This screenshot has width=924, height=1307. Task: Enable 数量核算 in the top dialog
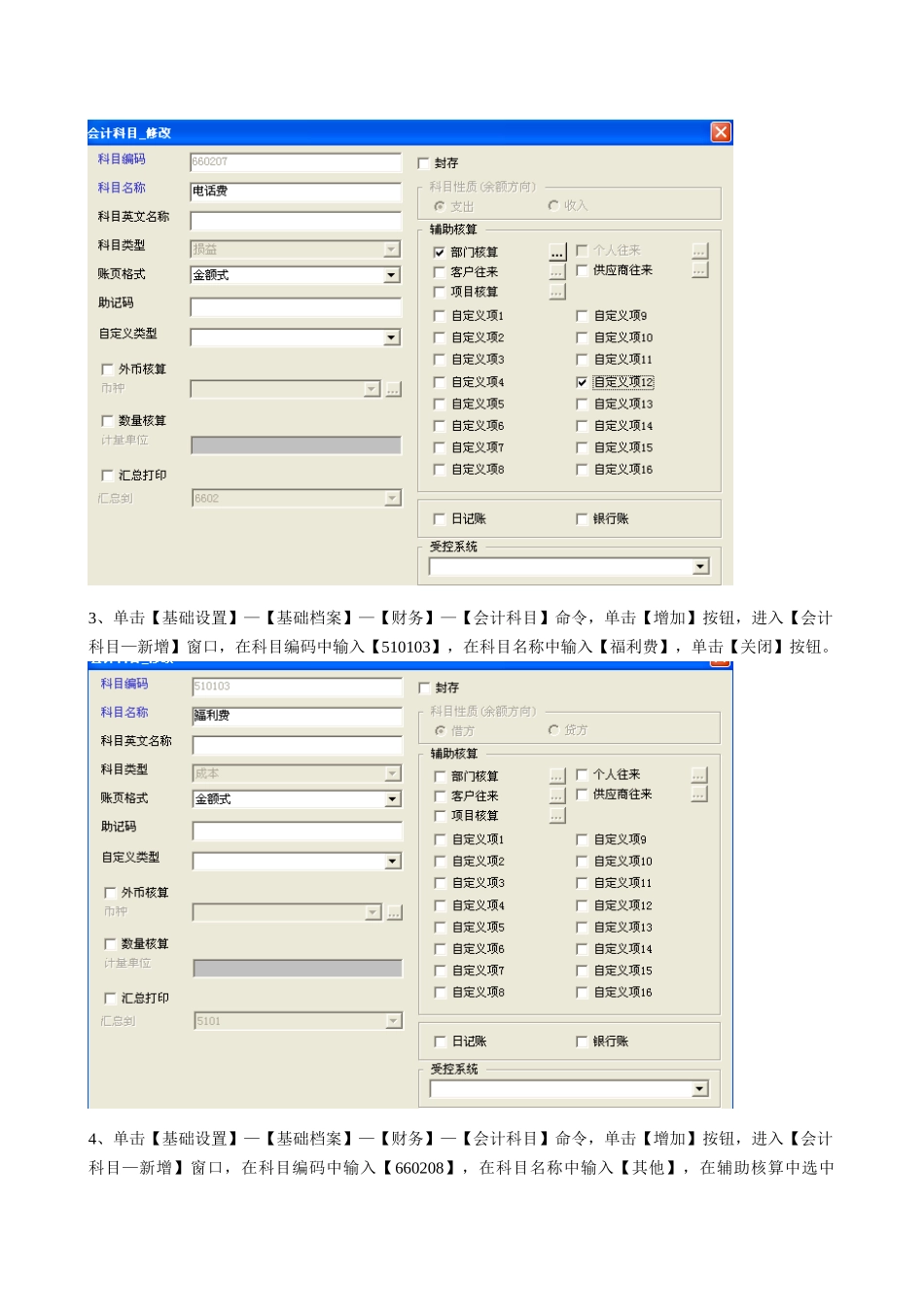[107, 421]
